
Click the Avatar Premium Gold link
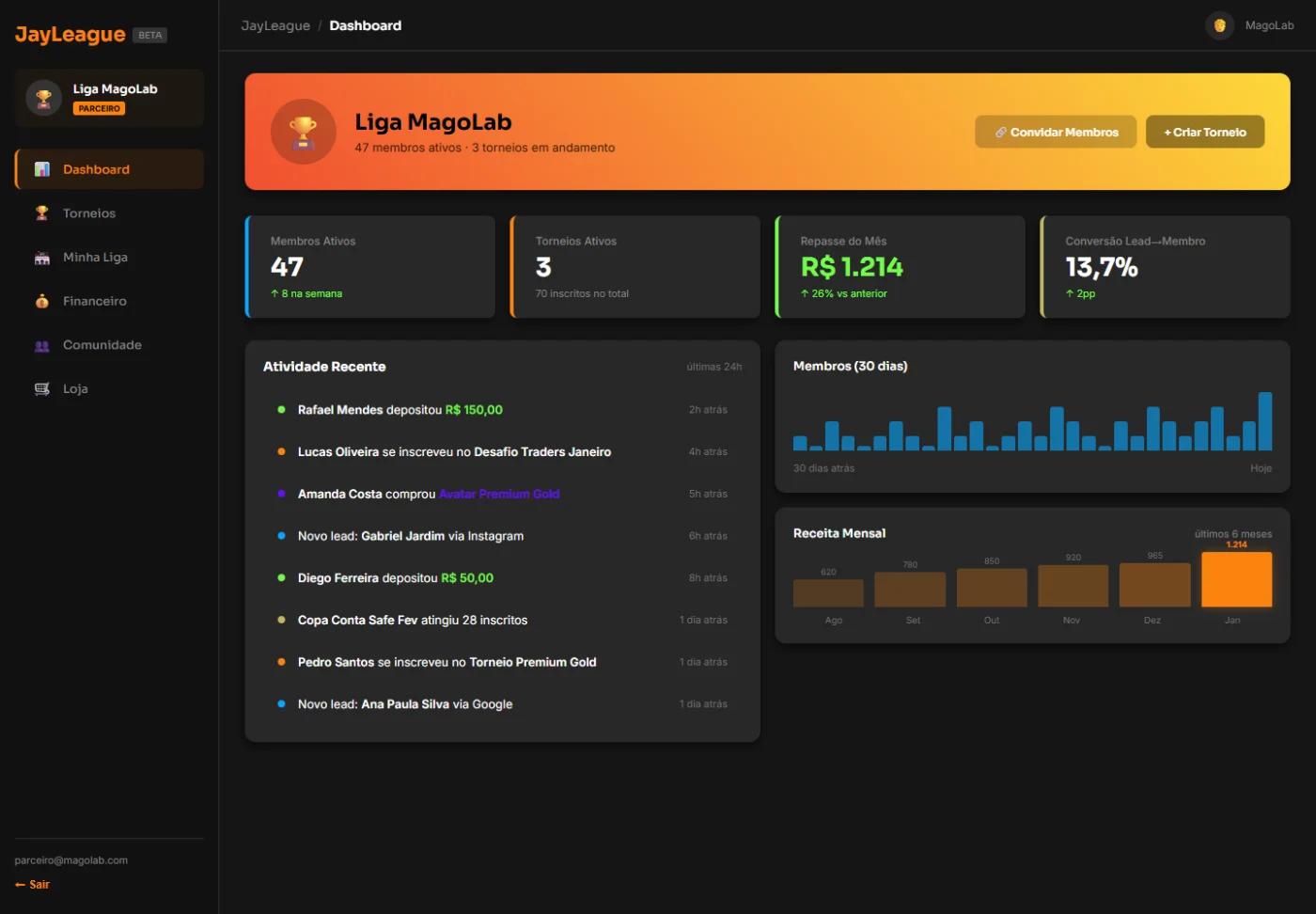point(499,494)
